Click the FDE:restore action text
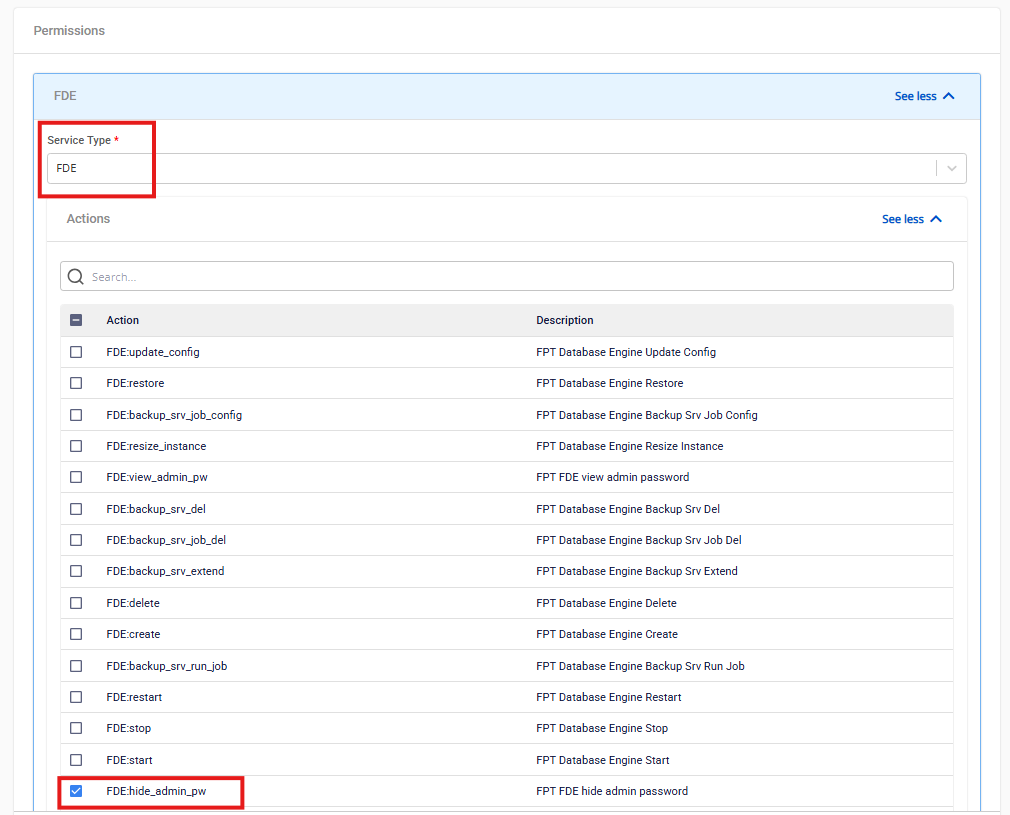 pyautogui.click(x=135, y=383)
